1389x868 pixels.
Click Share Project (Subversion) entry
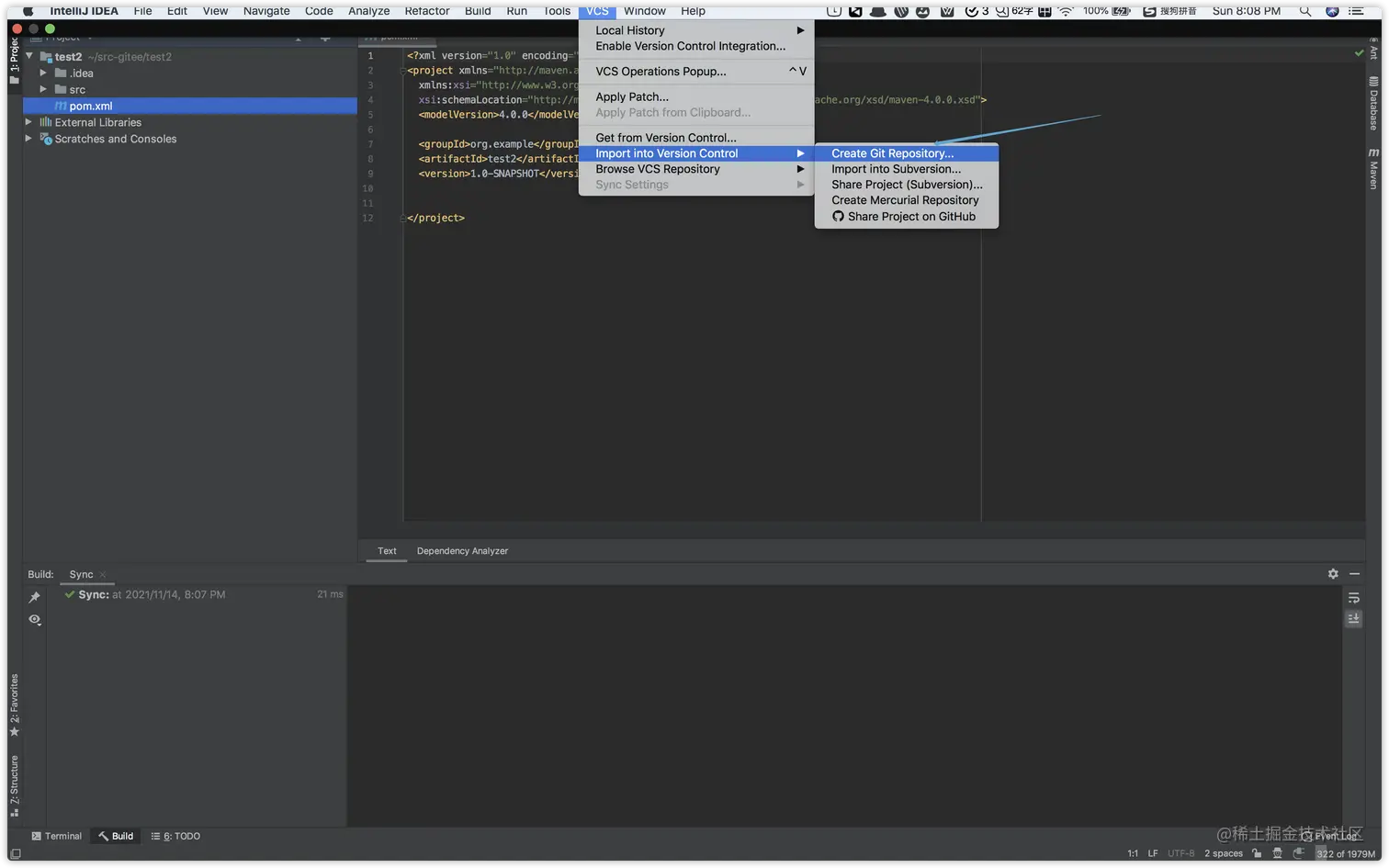tap(906, 185)
